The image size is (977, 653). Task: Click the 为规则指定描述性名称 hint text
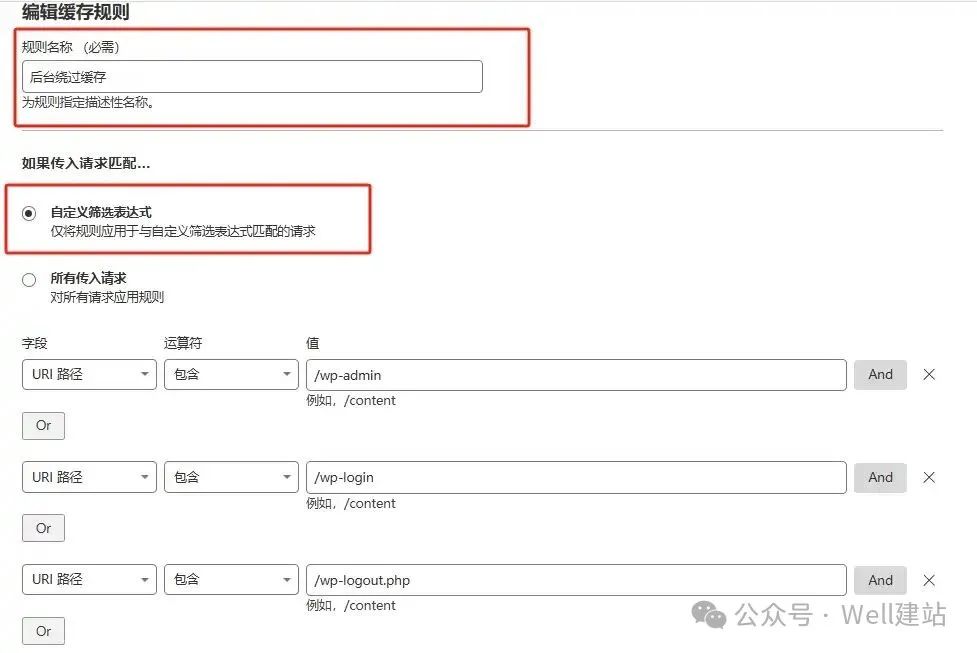point(88,102)
